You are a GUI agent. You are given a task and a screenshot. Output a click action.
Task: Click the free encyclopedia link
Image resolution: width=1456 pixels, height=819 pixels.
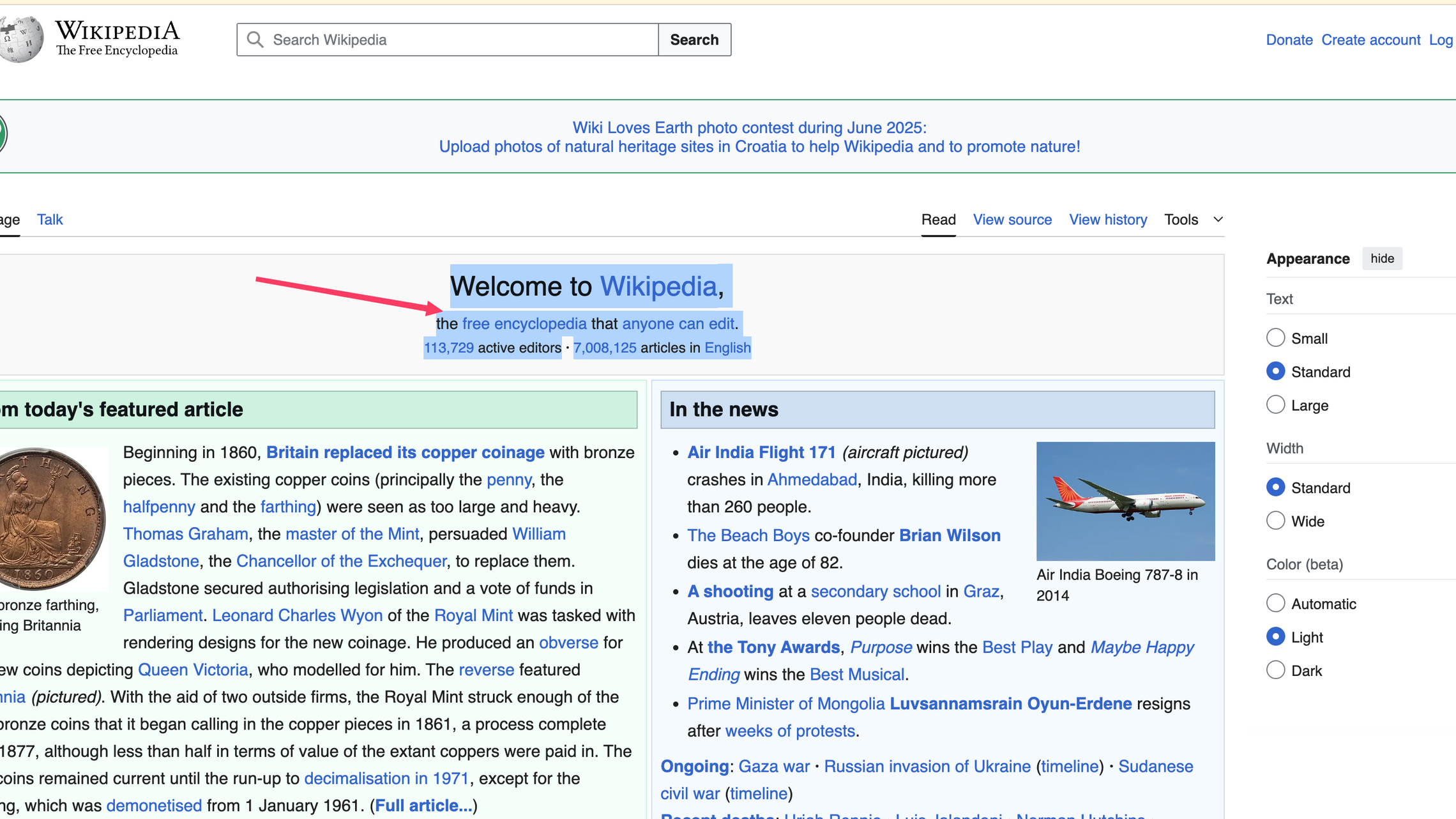pyautogui.click(x=524, y=323)
